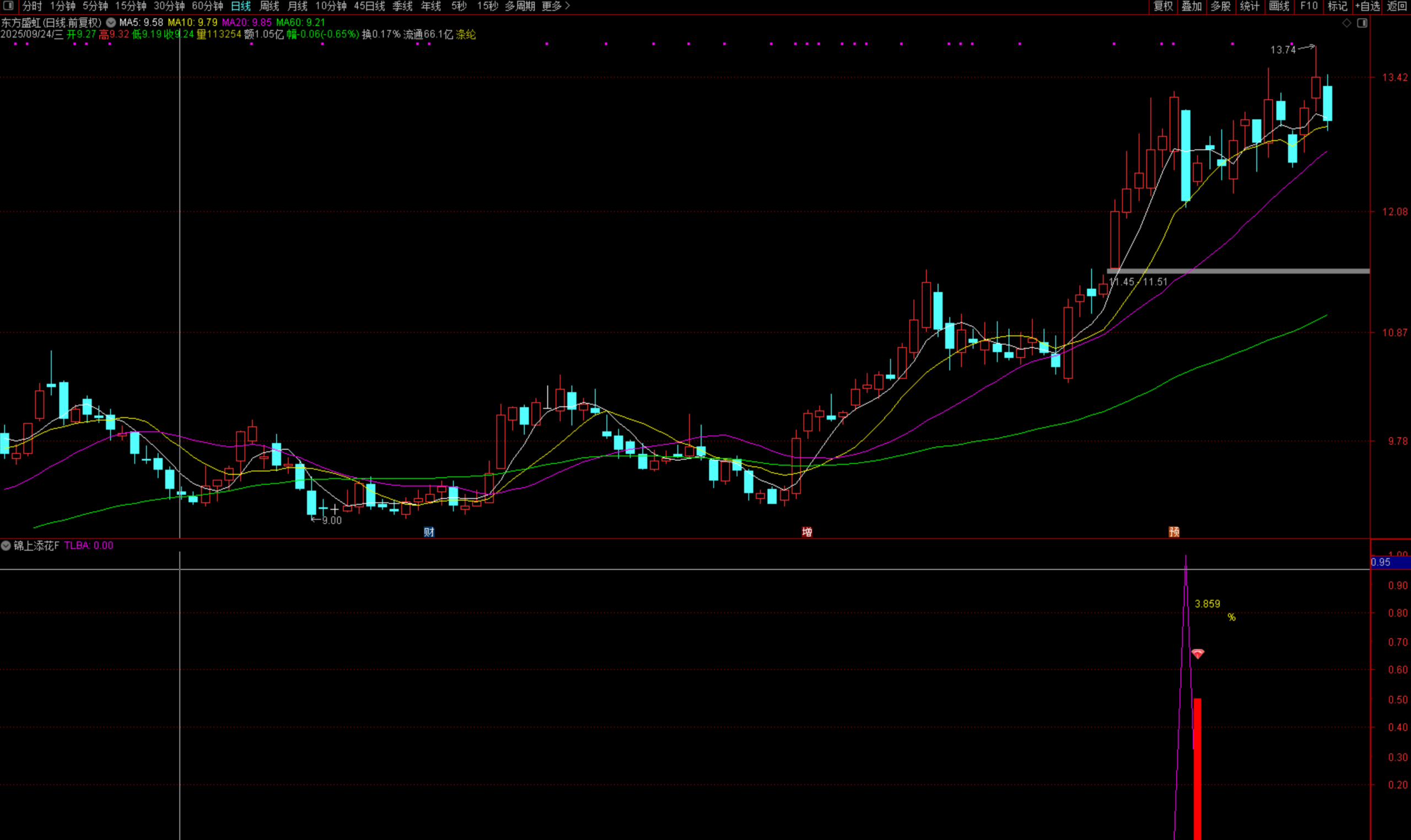Viewport: 1411px width, 840px height.
Task: Toggle the left sidebar panel icon
Action: pyautogui.click(x=8, y=6)
